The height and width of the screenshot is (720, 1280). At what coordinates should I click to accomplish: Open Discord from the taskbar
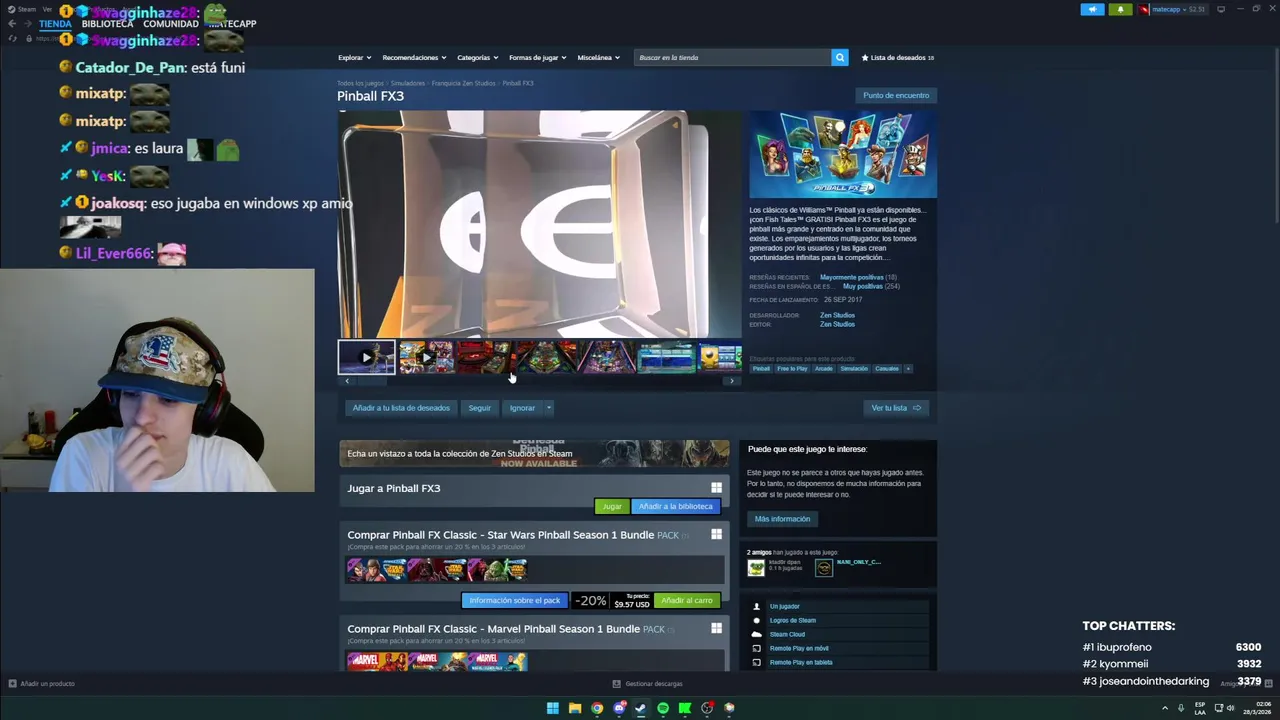[619, 708]
